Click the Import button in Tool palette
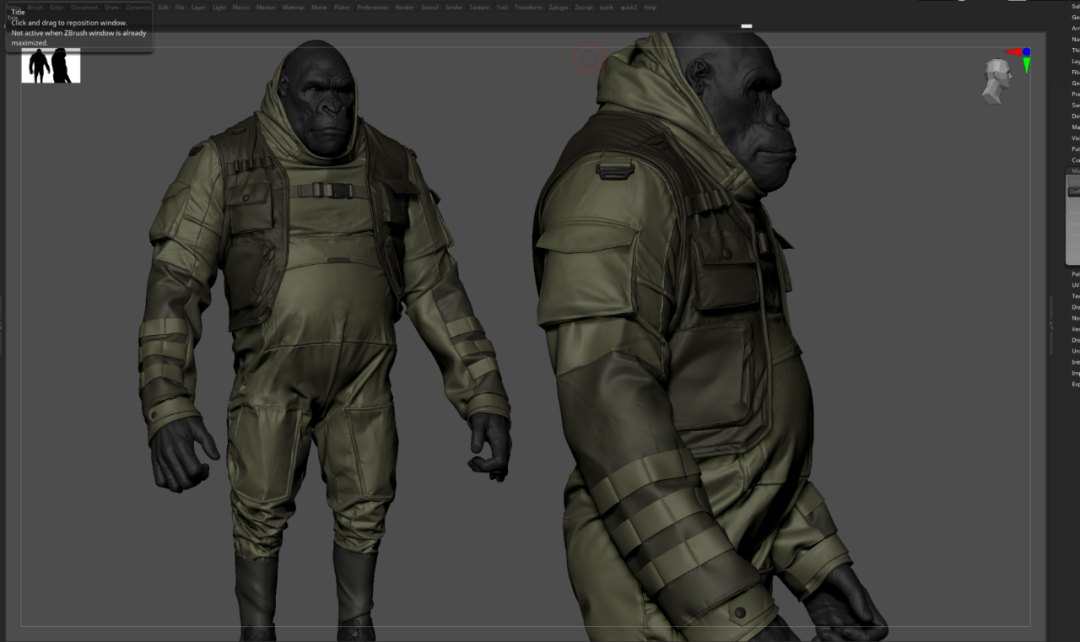The image size is (1080, 642). tap(1075, 373)
